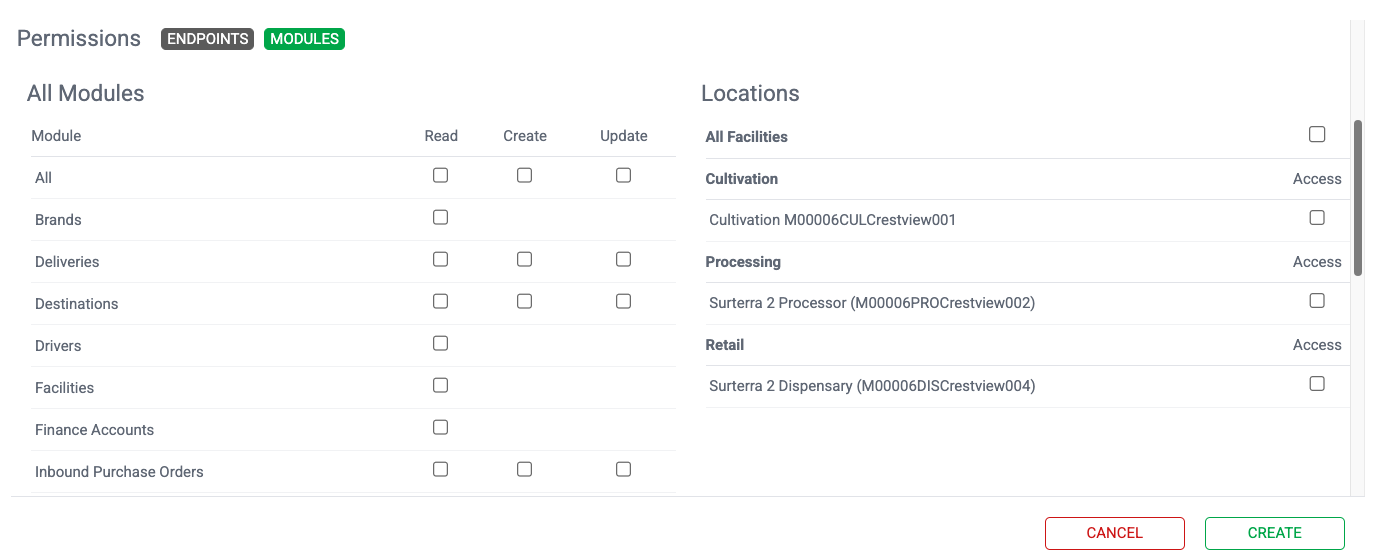The width and height of the screenshot is (1385, 560).
Task: Click the Read column header
Action: point(441,136)
